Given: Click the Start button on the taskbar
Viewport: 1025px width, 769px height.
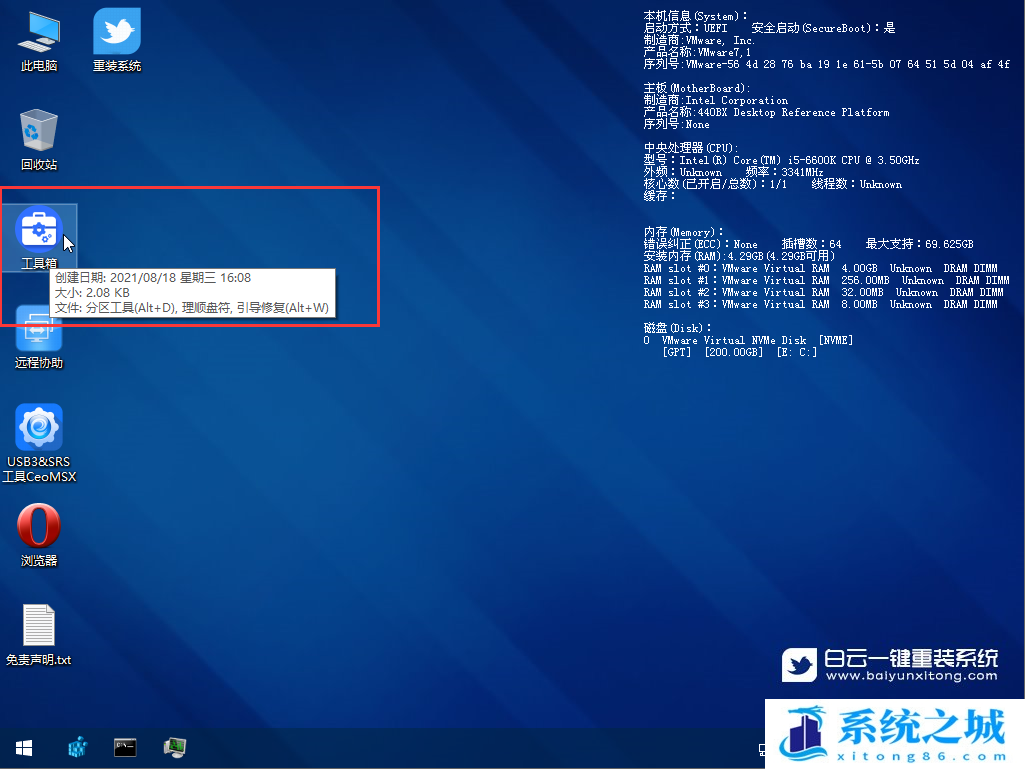Looking at the screenshot, I should (x=23, y=747).
